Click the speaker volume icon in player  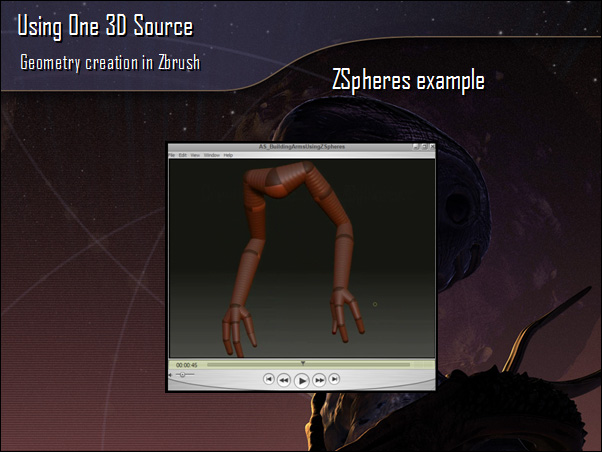pyautogui.click(x=170, y=375)
